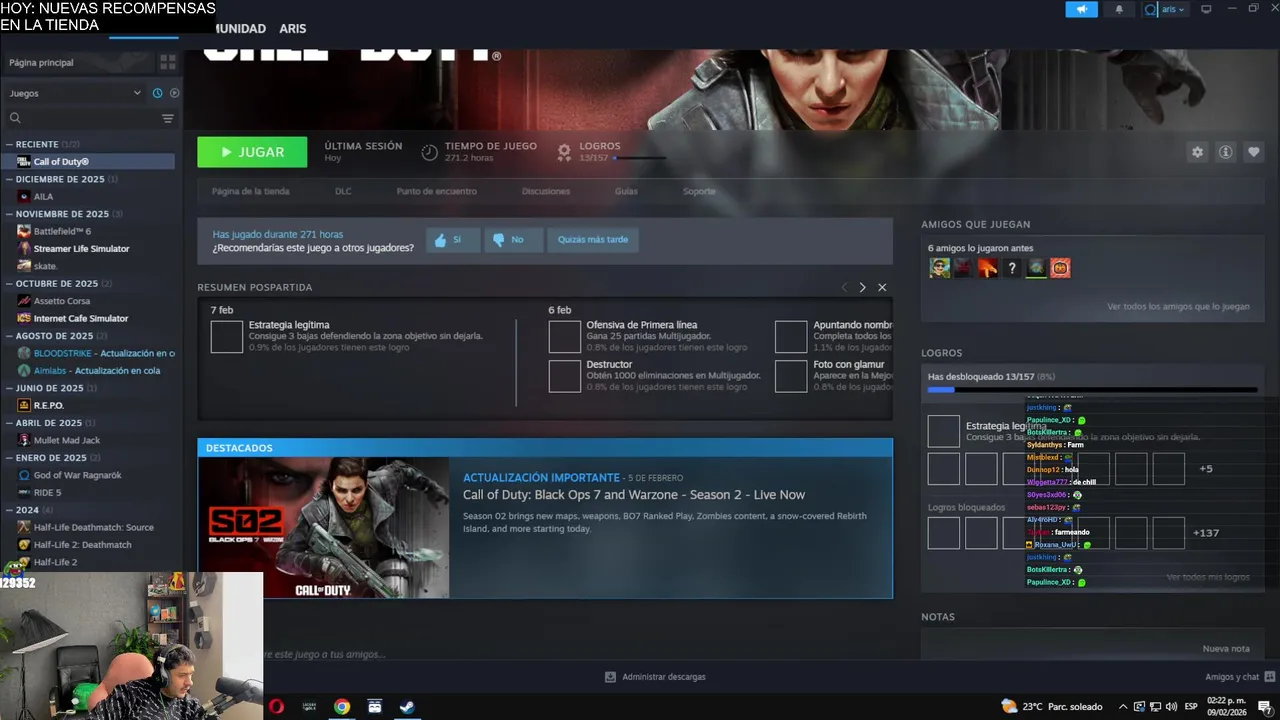Open the first friend avatar with sunglasses

939,268
